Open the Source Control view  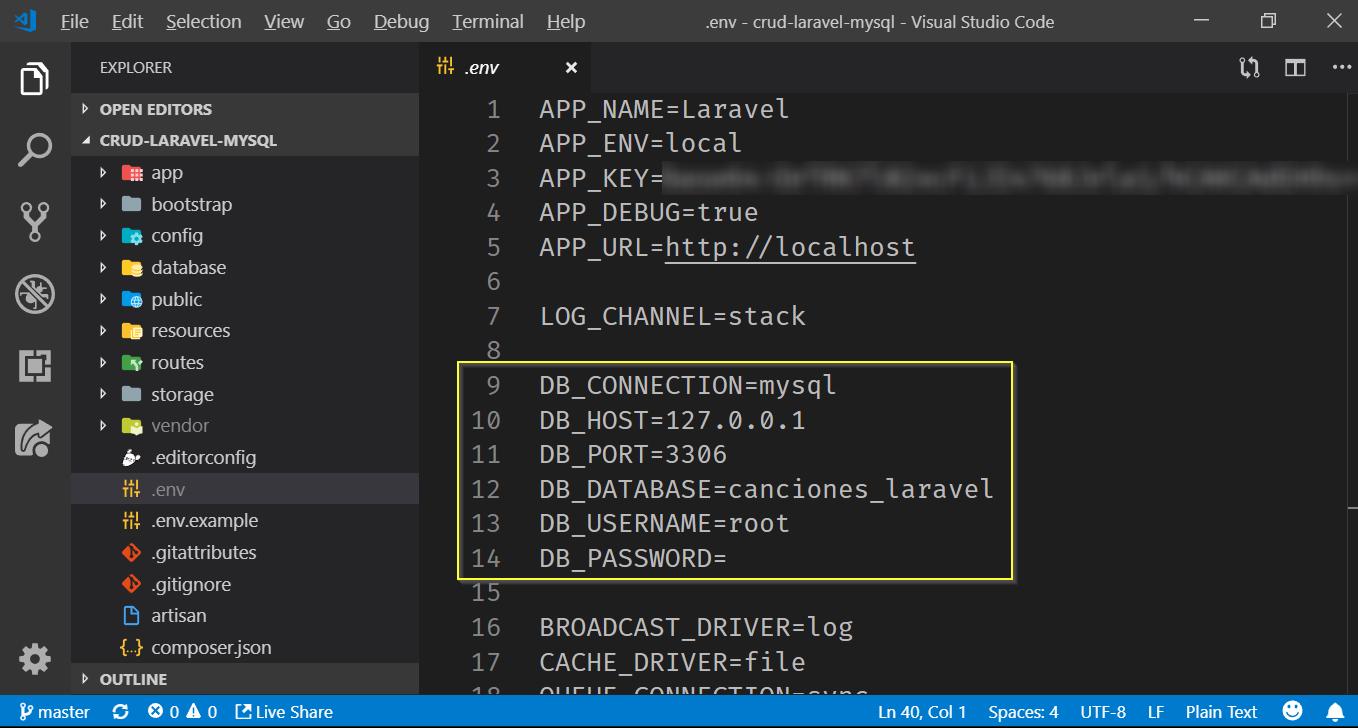pyautogui.click(x=35, y=222)
